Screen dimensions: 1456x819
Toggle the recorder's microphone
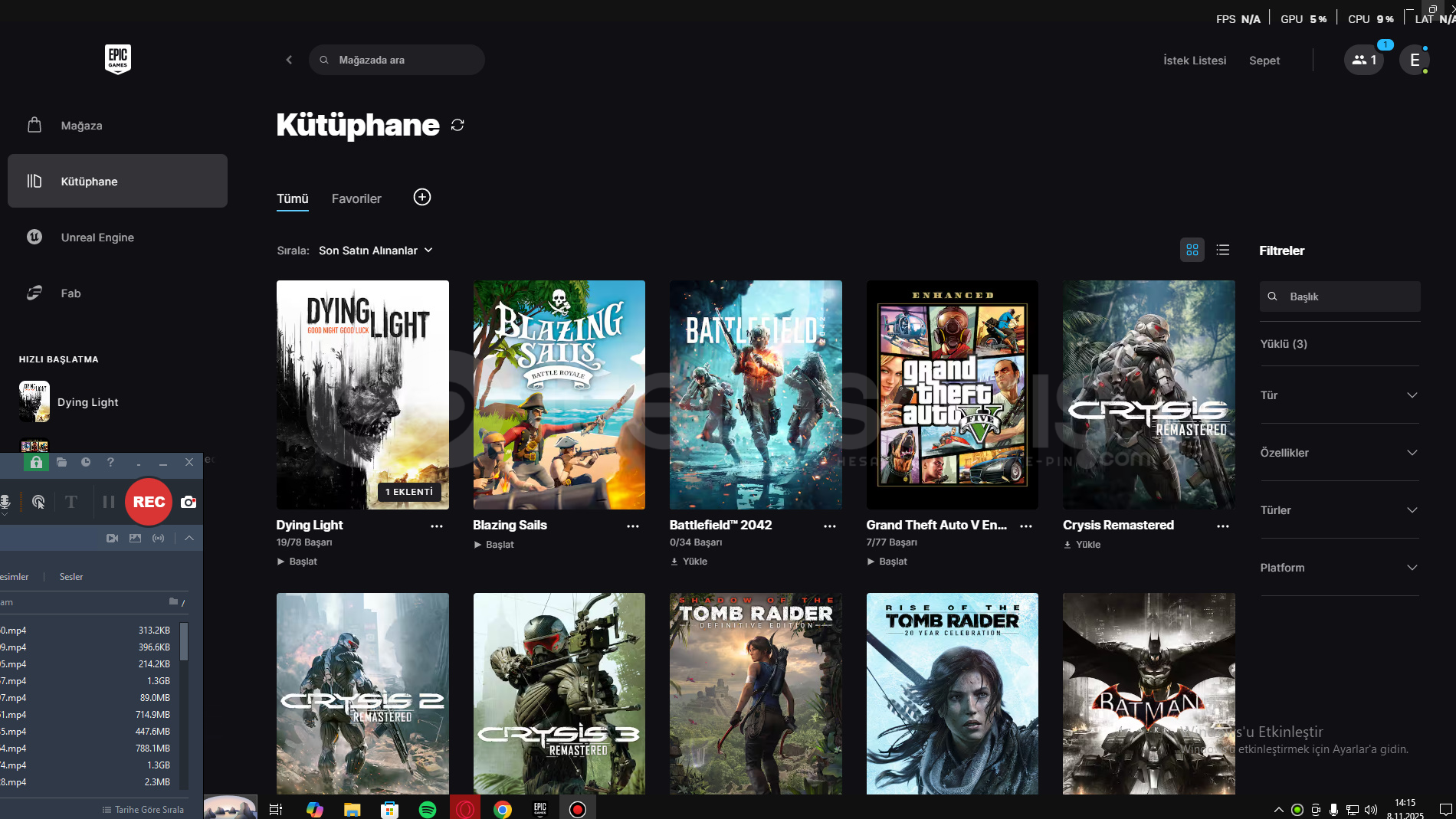tap(5, 502)
